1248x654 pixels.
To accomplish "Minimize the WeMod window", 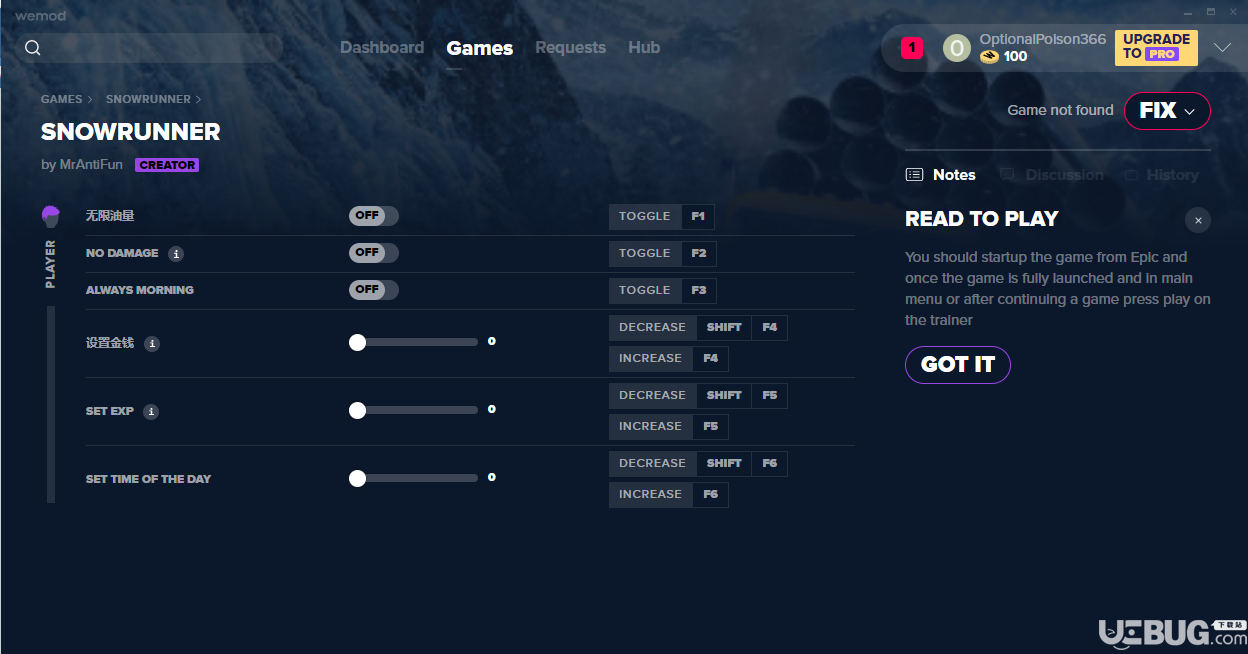I will (1187, 12).
